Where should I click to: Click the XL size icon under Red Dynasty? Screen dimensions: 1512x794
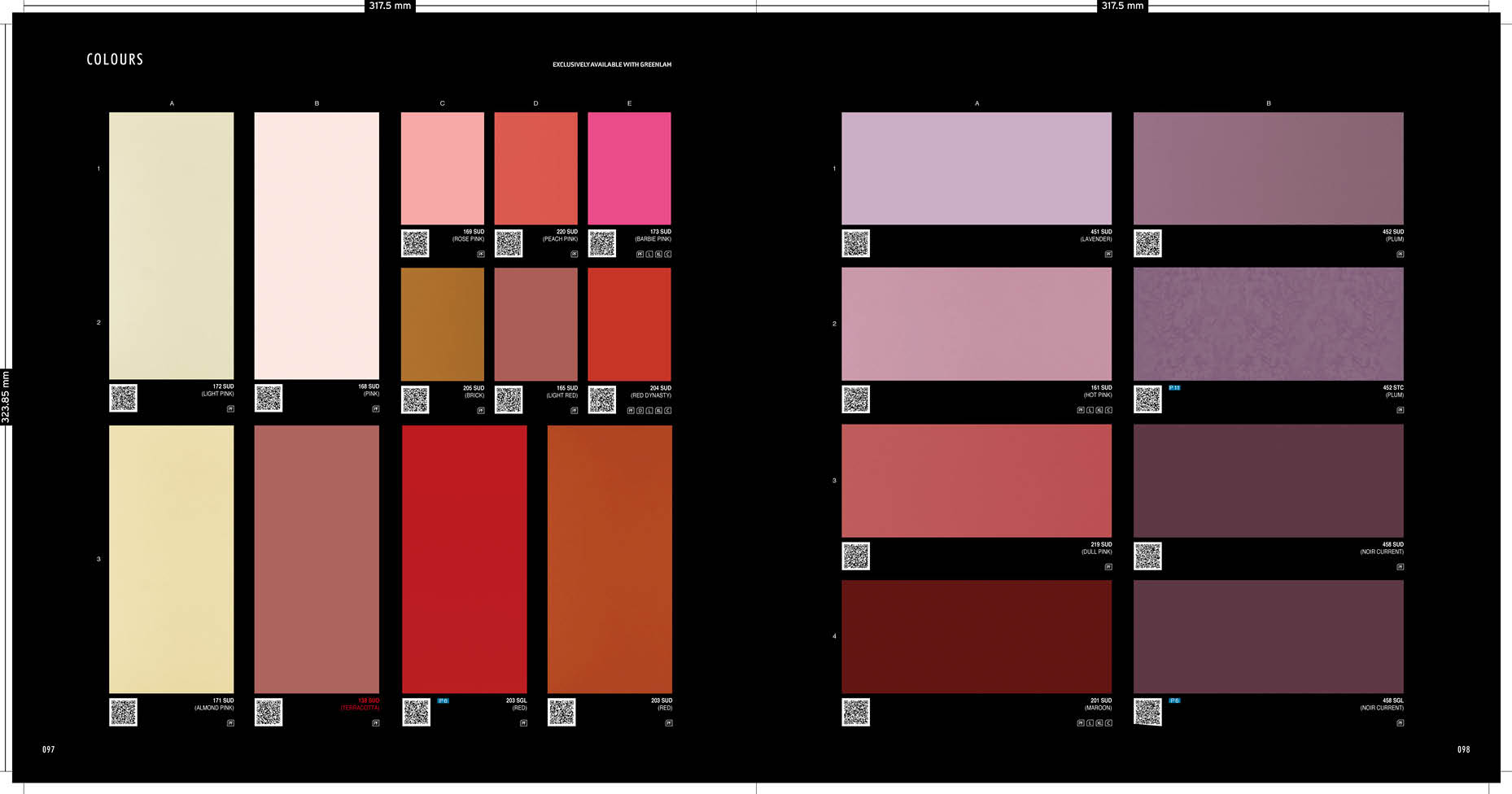(x=658, y=411)
